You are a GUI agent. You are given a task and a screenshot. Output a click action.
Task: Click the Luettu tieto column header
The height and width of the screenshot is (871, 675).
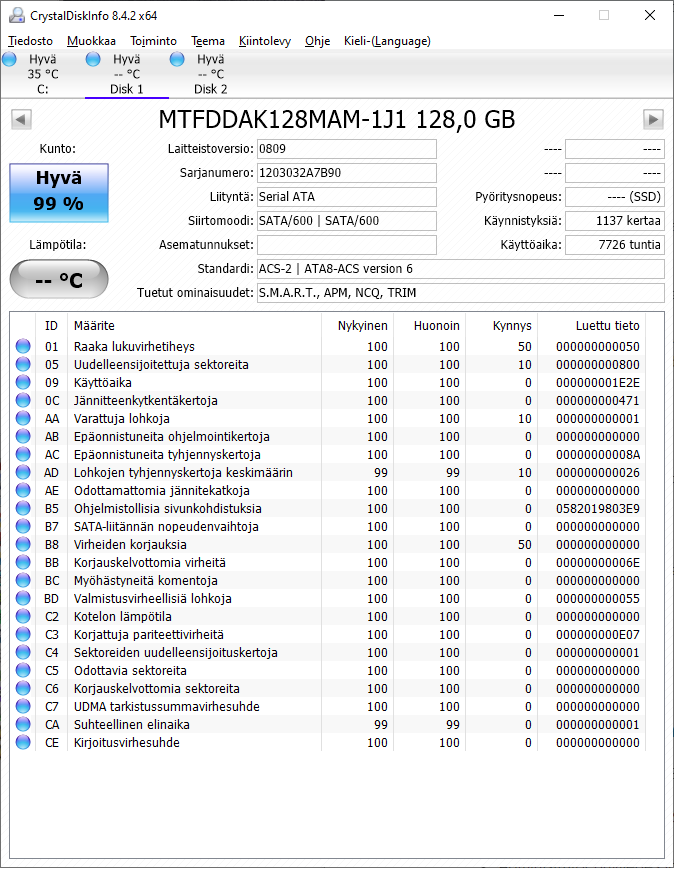(591, 326)
